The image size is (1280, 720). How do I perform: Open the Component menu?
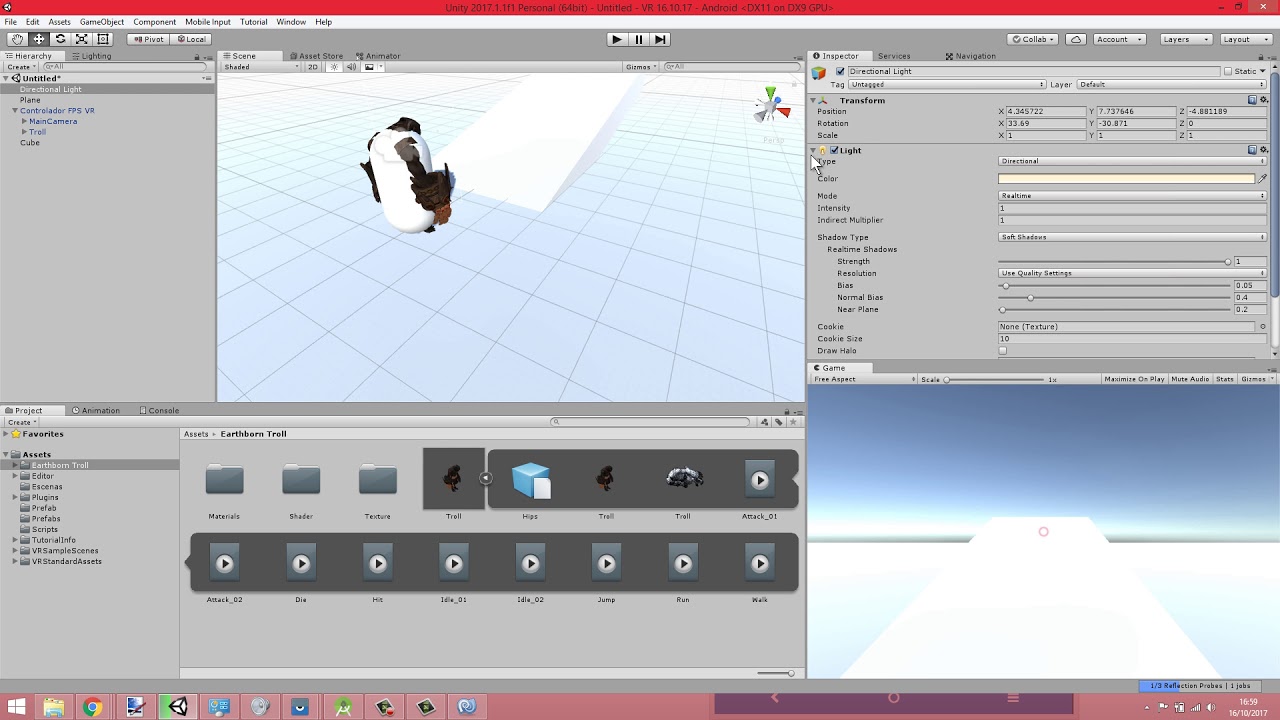[x=154, y=21]
